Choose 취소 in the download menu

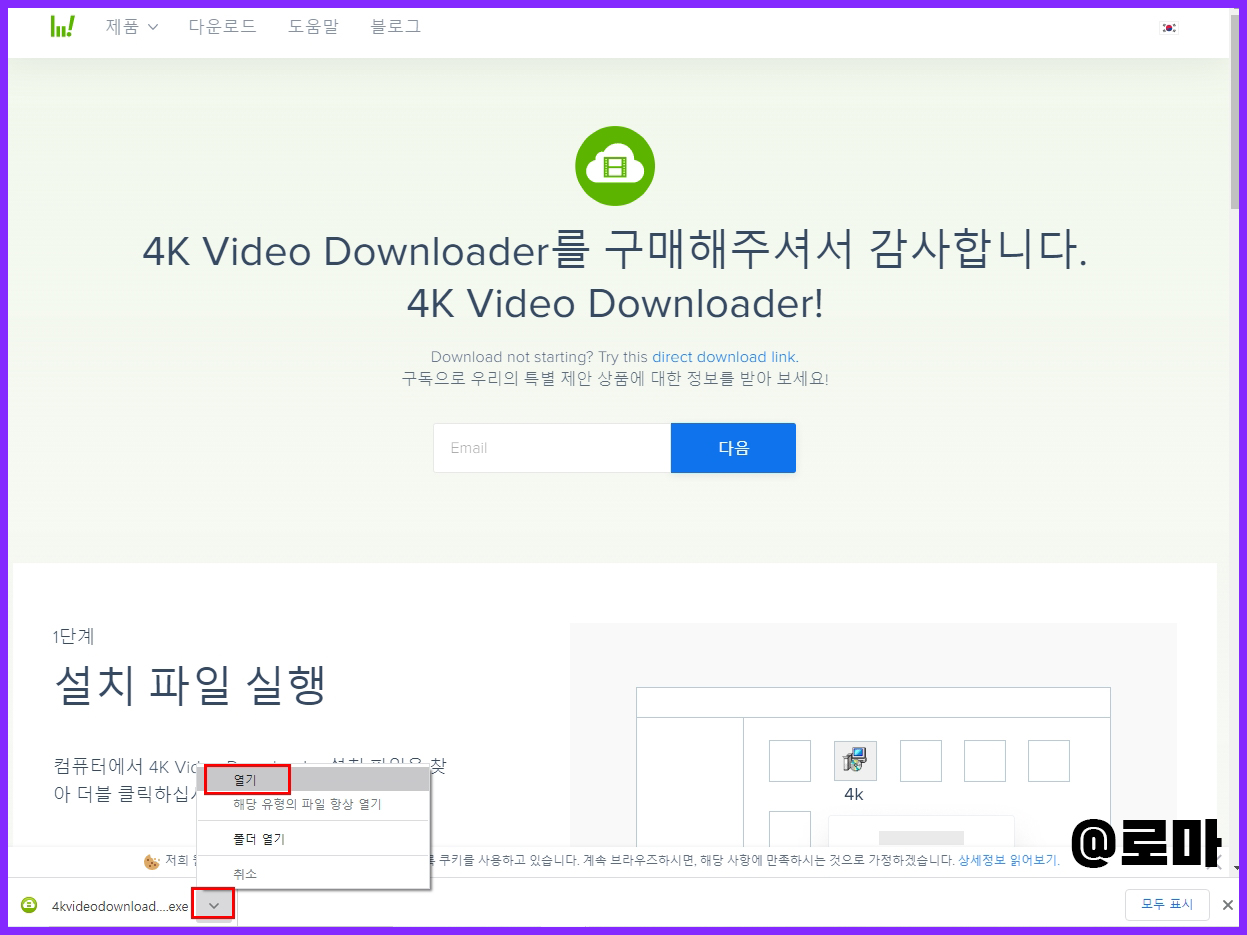(x=314, y=874)
